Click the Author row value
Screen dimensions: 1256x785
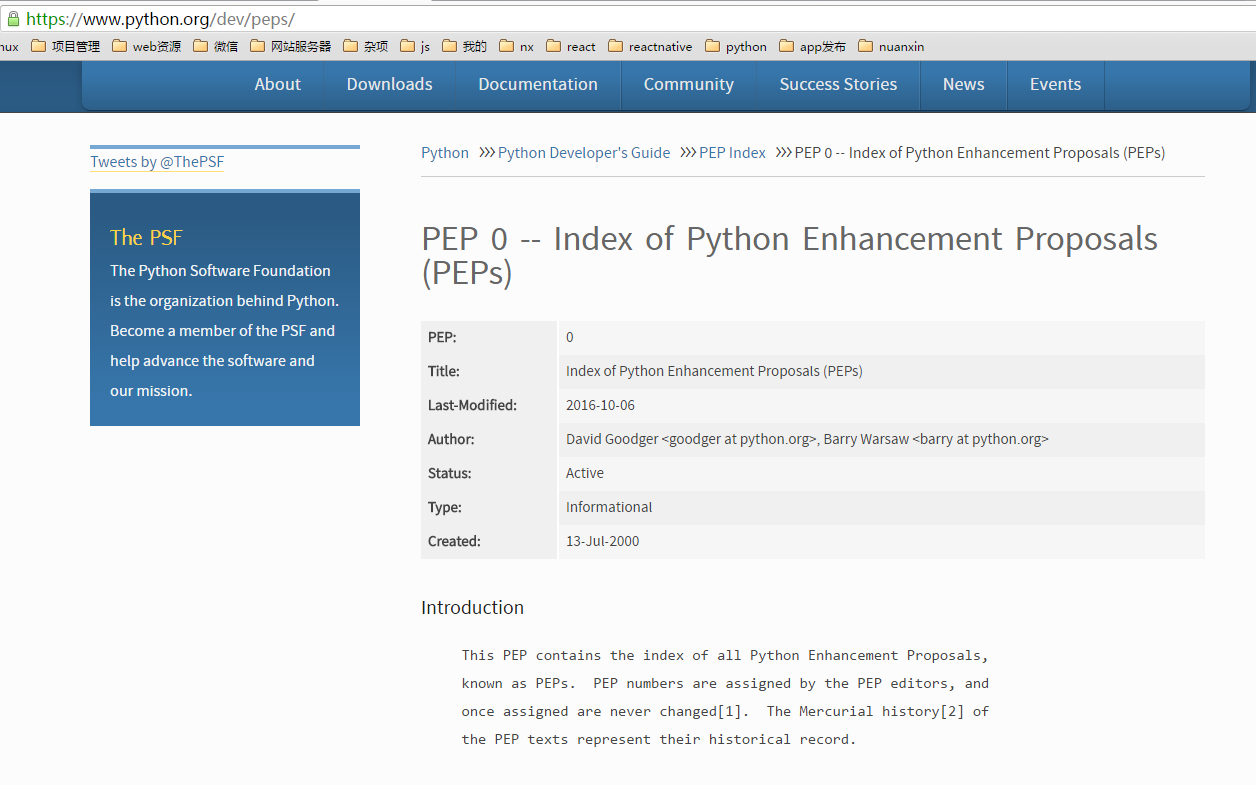pos(807,439)
